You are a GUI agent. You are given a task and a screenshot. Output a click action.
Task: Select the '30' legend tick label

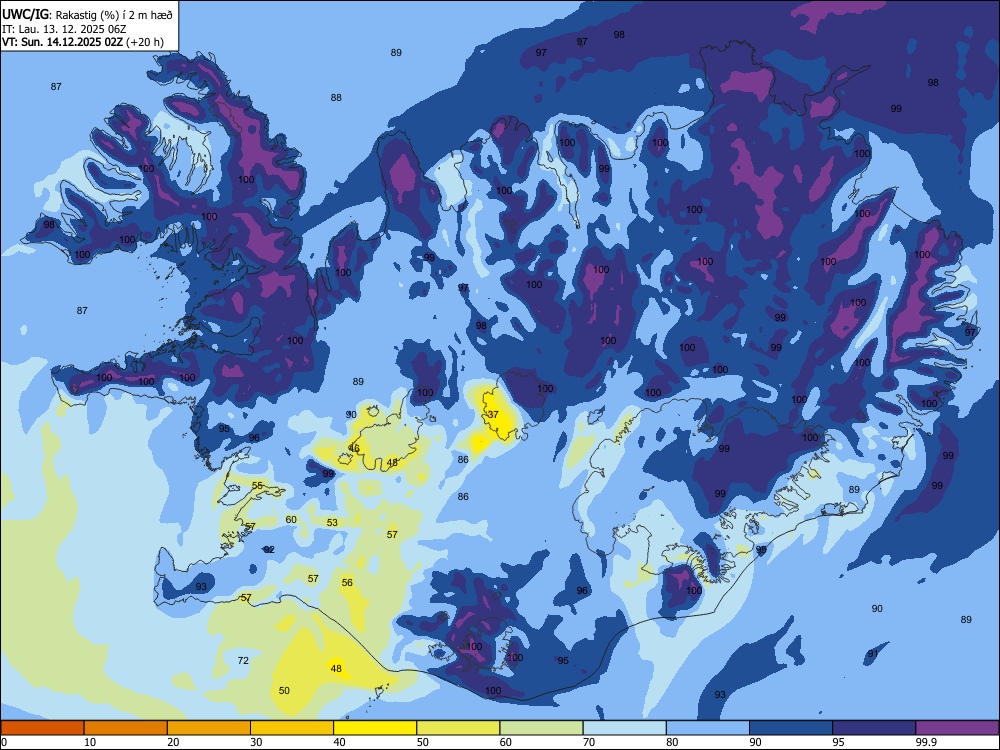point(256,742)
